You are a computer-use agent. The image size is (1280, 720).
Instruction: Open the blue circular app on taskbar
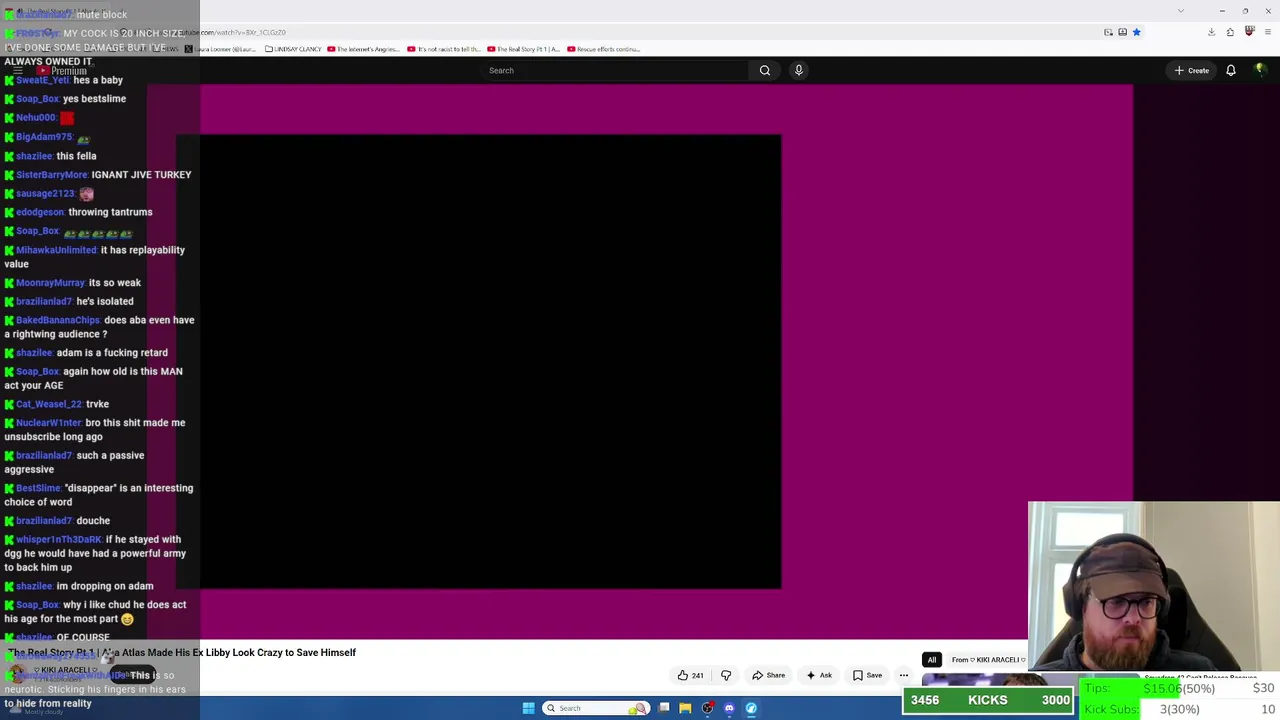pos(751,708)
